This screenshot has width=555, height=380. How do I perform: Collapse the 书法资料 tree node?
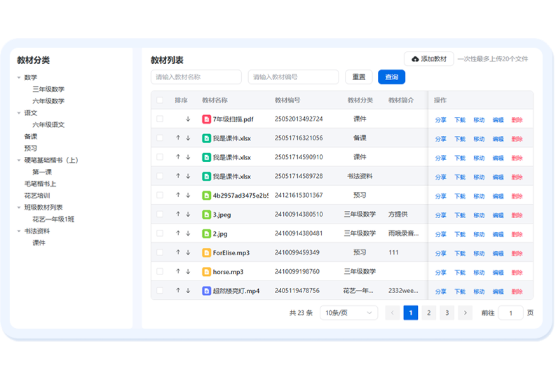click(19, 231)
